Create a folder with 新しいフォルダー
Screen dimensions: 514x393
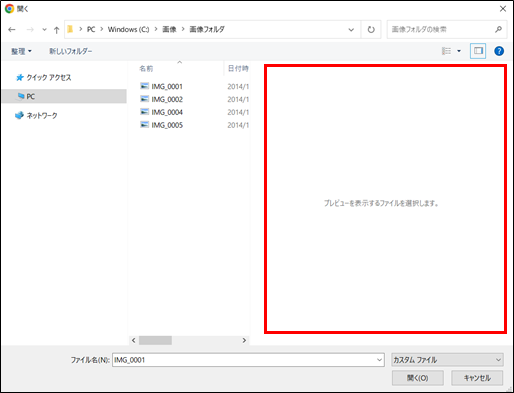coord(71,51)
